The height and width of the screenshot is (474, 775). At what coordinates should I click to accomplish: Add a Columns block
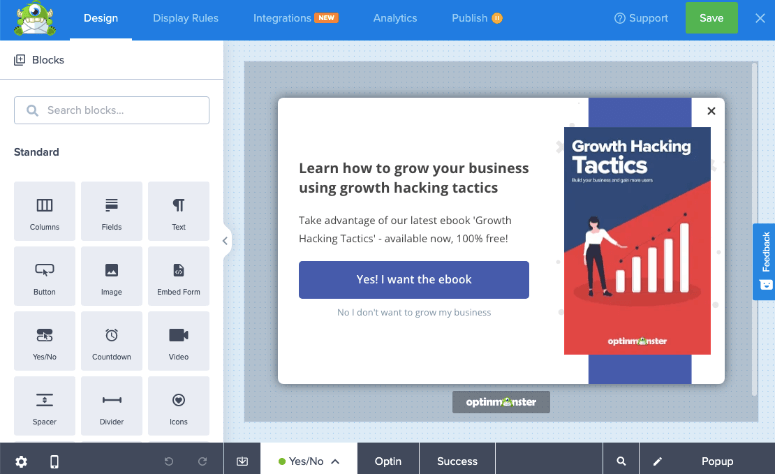(x=44, y=211)
